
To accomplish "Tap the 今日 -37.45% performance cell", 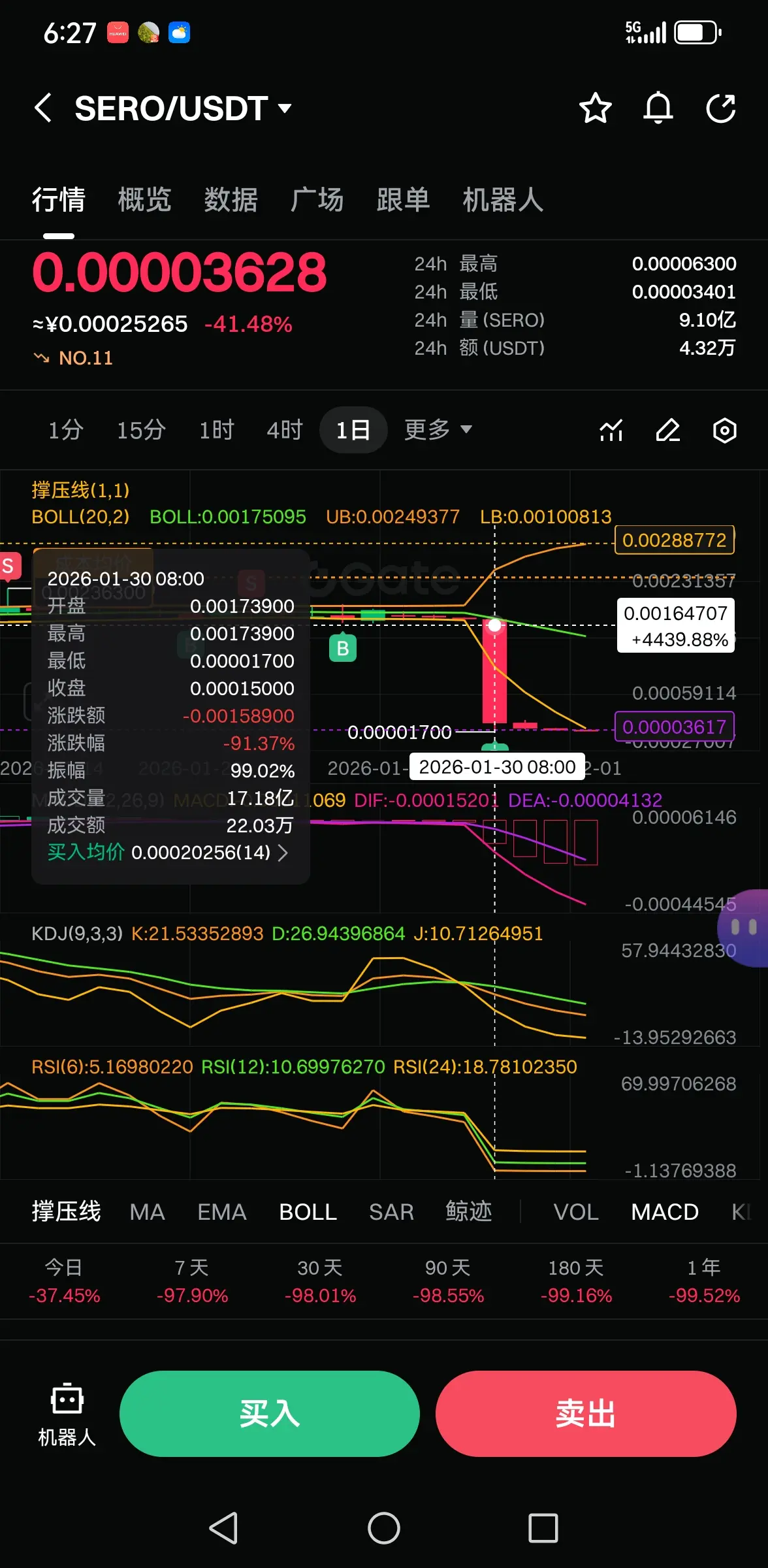I will tap(64, 1281).
